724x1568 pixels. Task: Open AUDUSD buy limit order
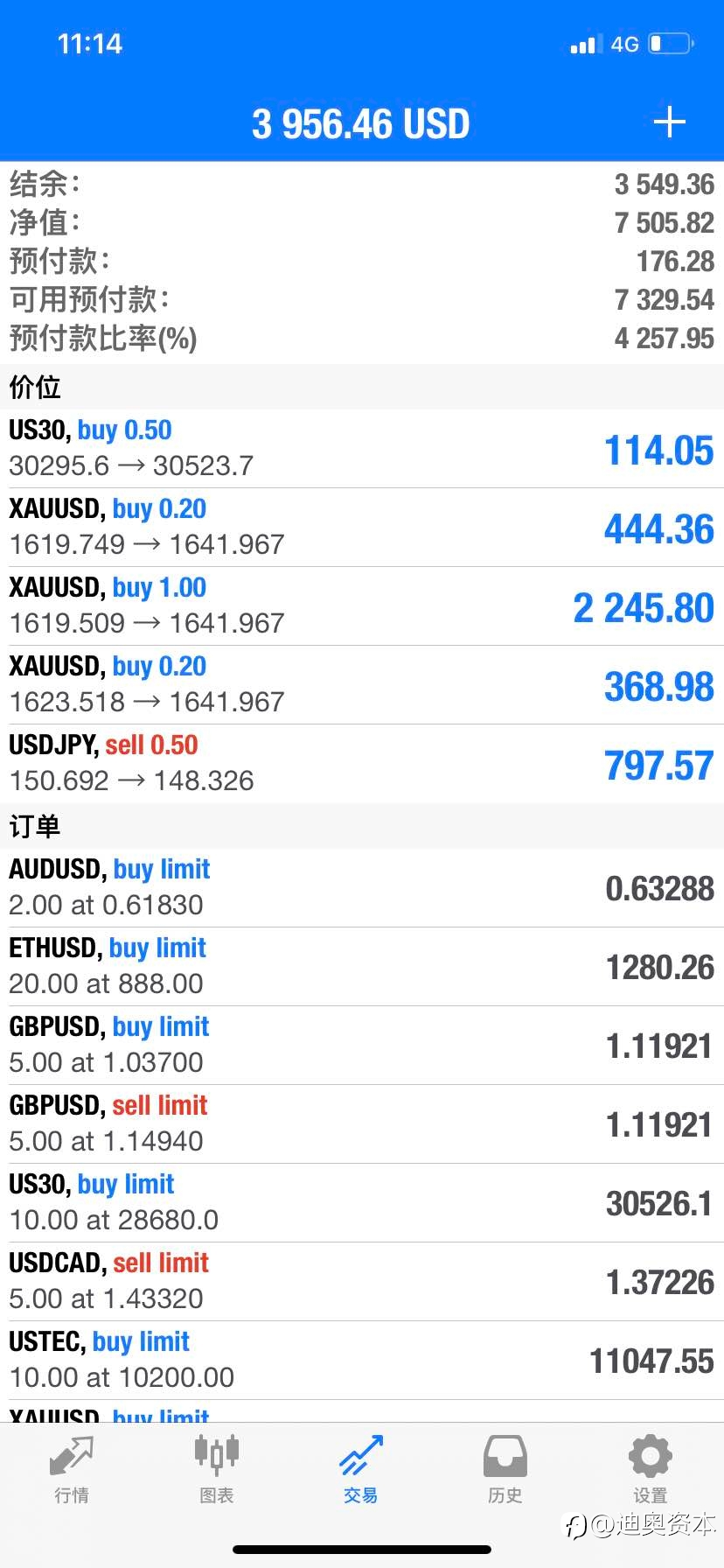[x=362, y=888]
